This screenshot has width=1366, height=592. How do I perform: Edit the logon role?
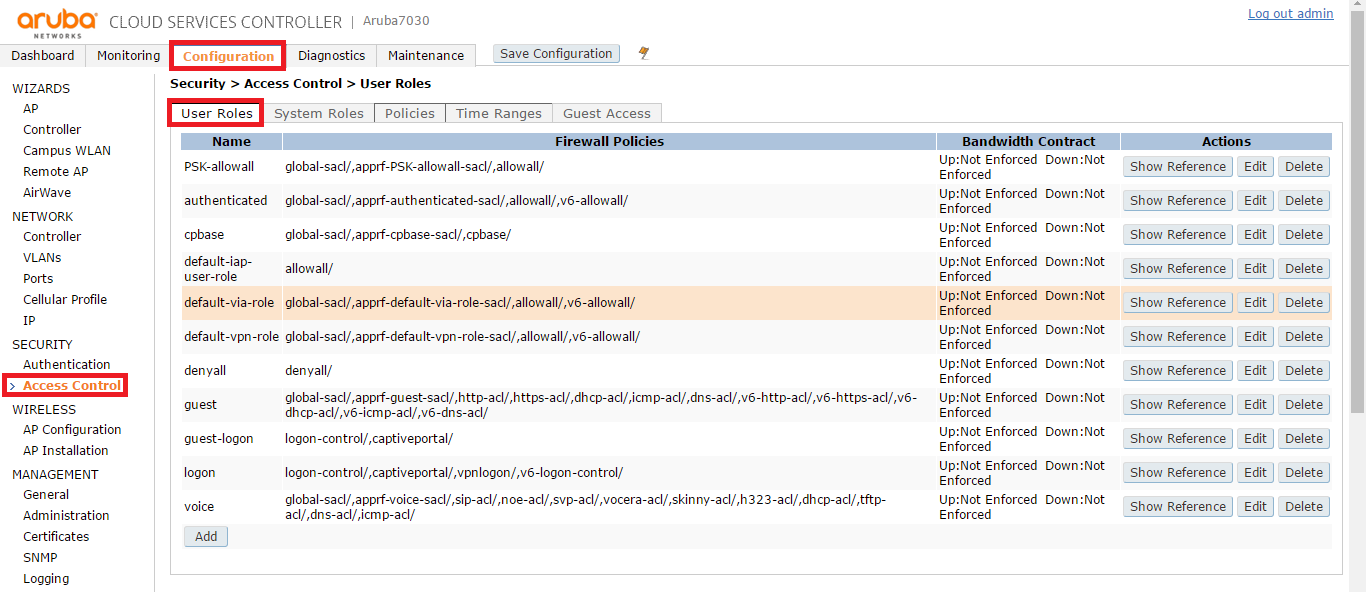[x=1255, y=472]
